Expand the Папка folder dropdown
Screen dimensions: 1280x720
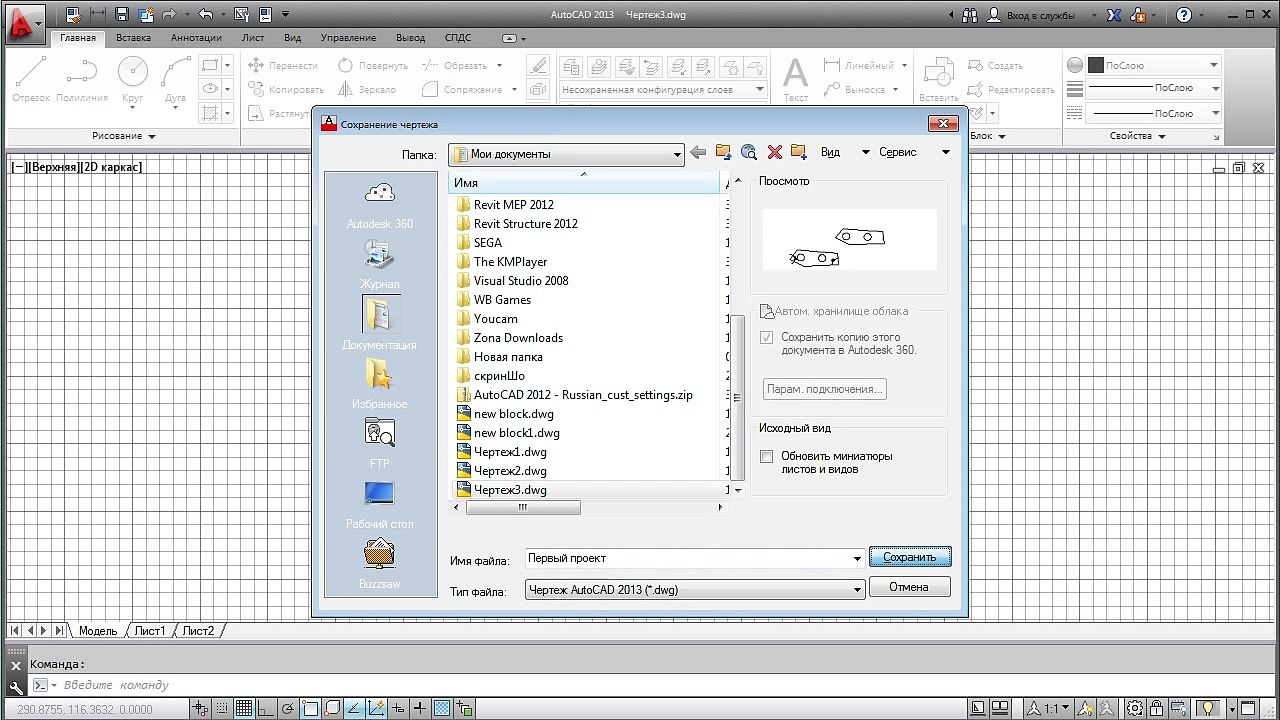pos(677,154)
